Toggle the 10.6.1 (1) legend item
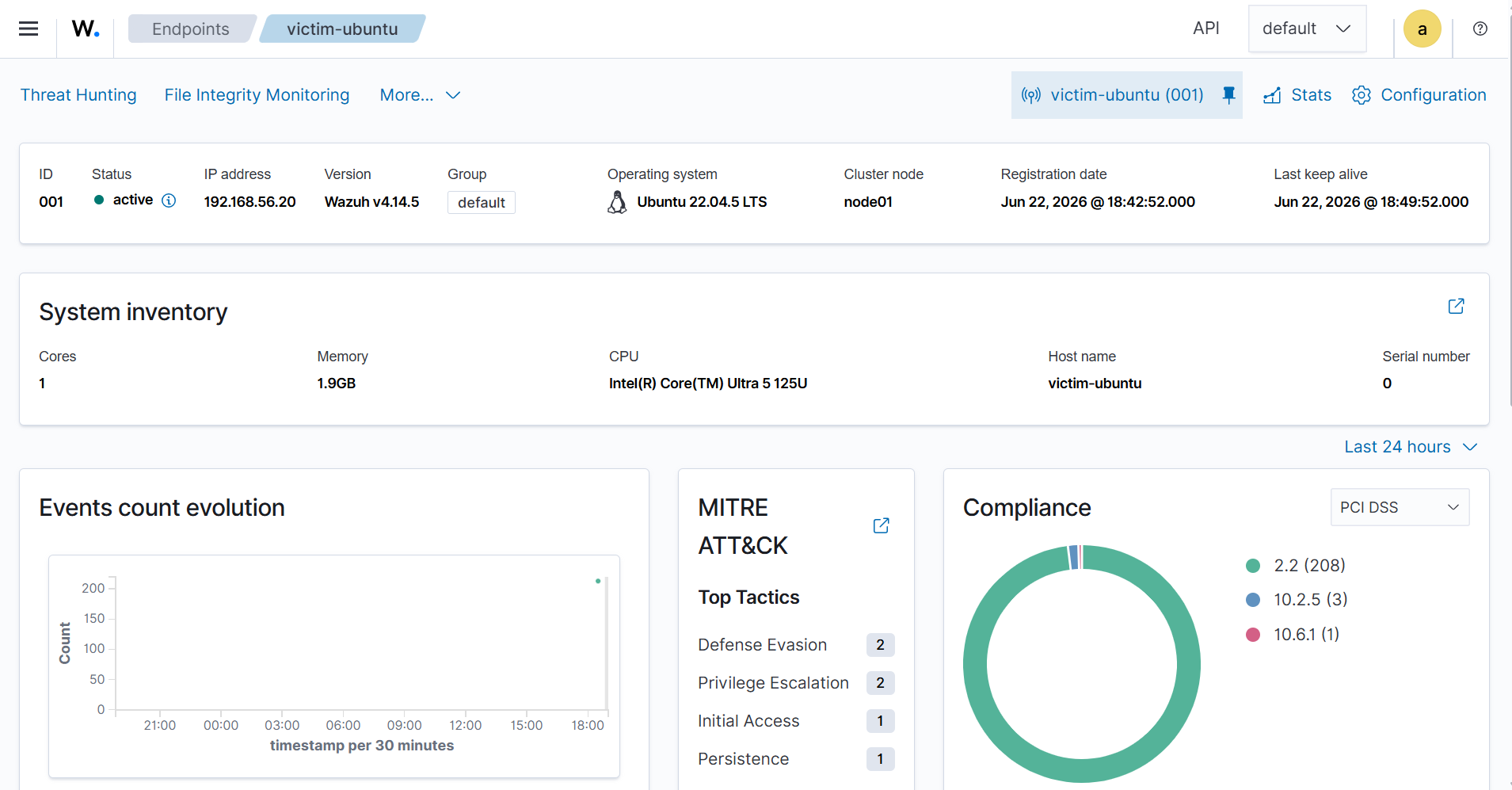The height and width of the screenshot is (790, 1512). [x=1293, y=635]
